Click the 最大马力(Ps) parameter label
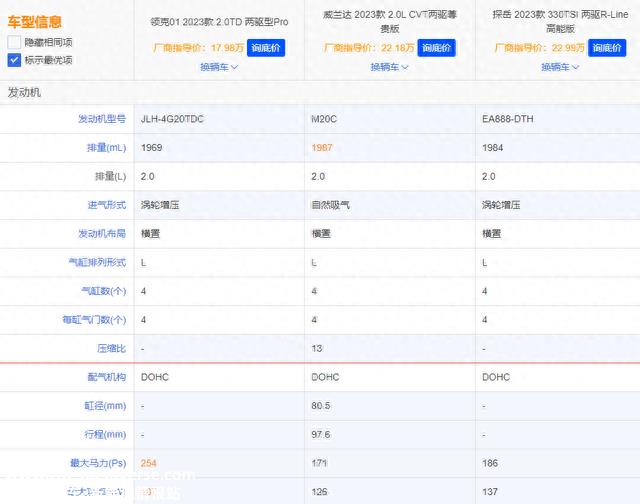Image resolution: width=640 pixels, height=504 pixels. (98, 463)
